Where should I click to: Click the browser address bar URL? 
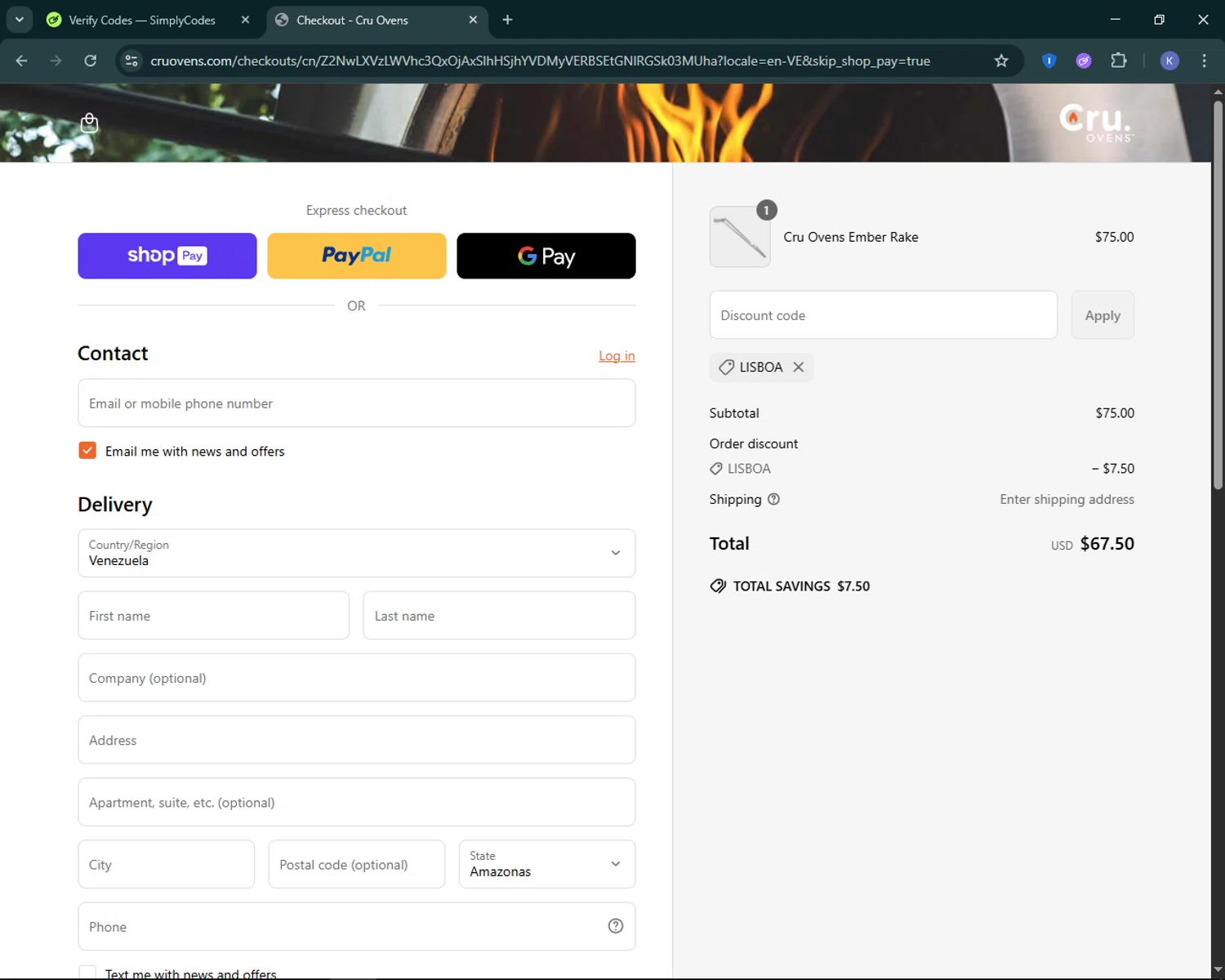[540, 60]
